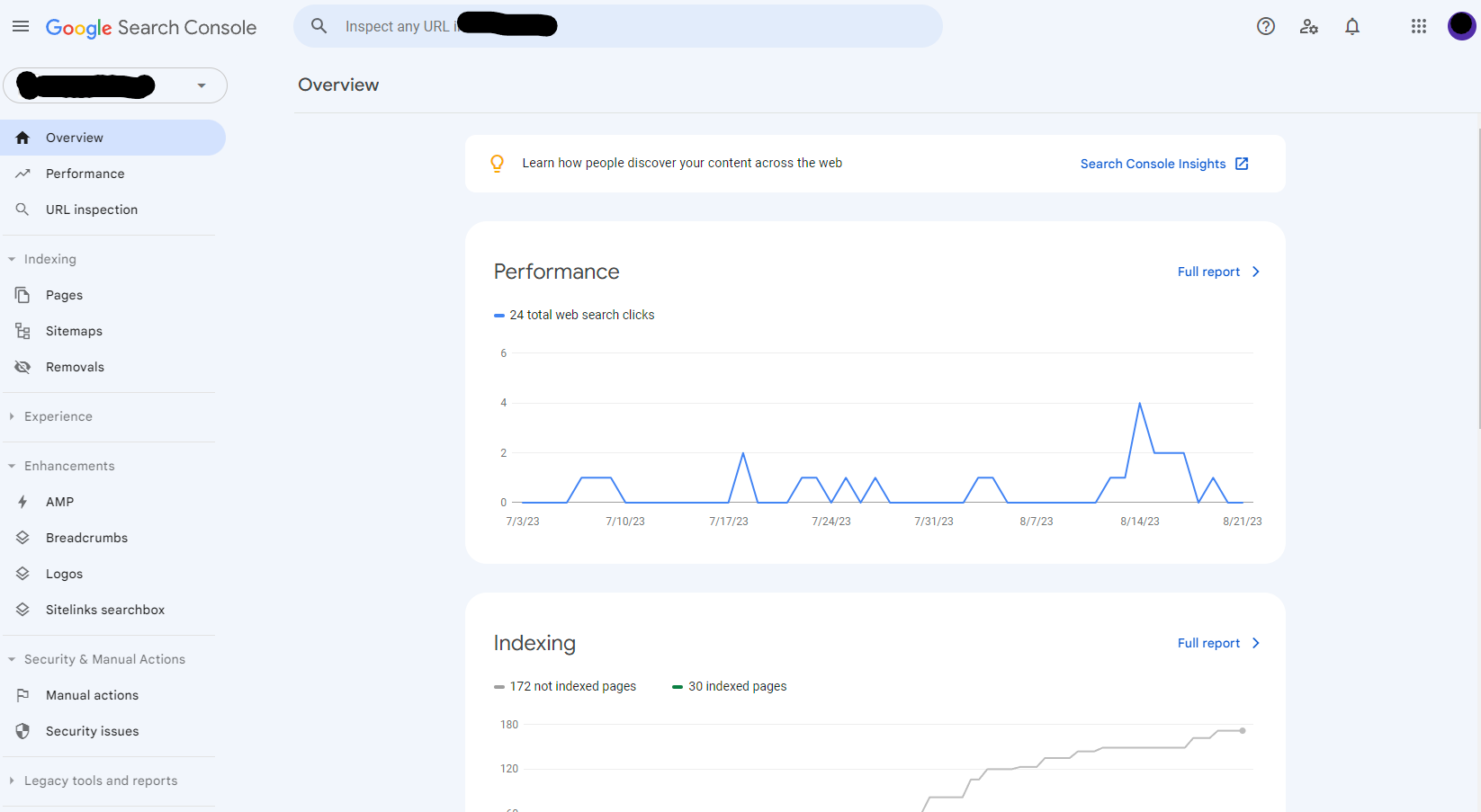This screenshot has height=812, width=1481.
Task: Click the Inspect any URL search field
Action: tap(618, 26)
